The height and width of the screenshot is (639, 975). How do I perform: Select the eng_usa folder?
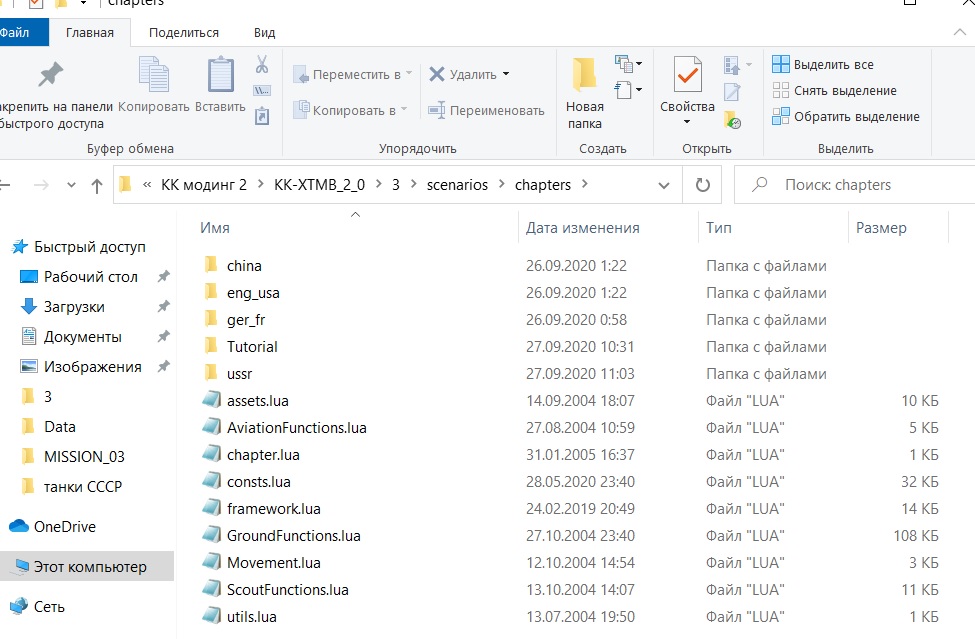pyautogui.click(x=253, y=292)
